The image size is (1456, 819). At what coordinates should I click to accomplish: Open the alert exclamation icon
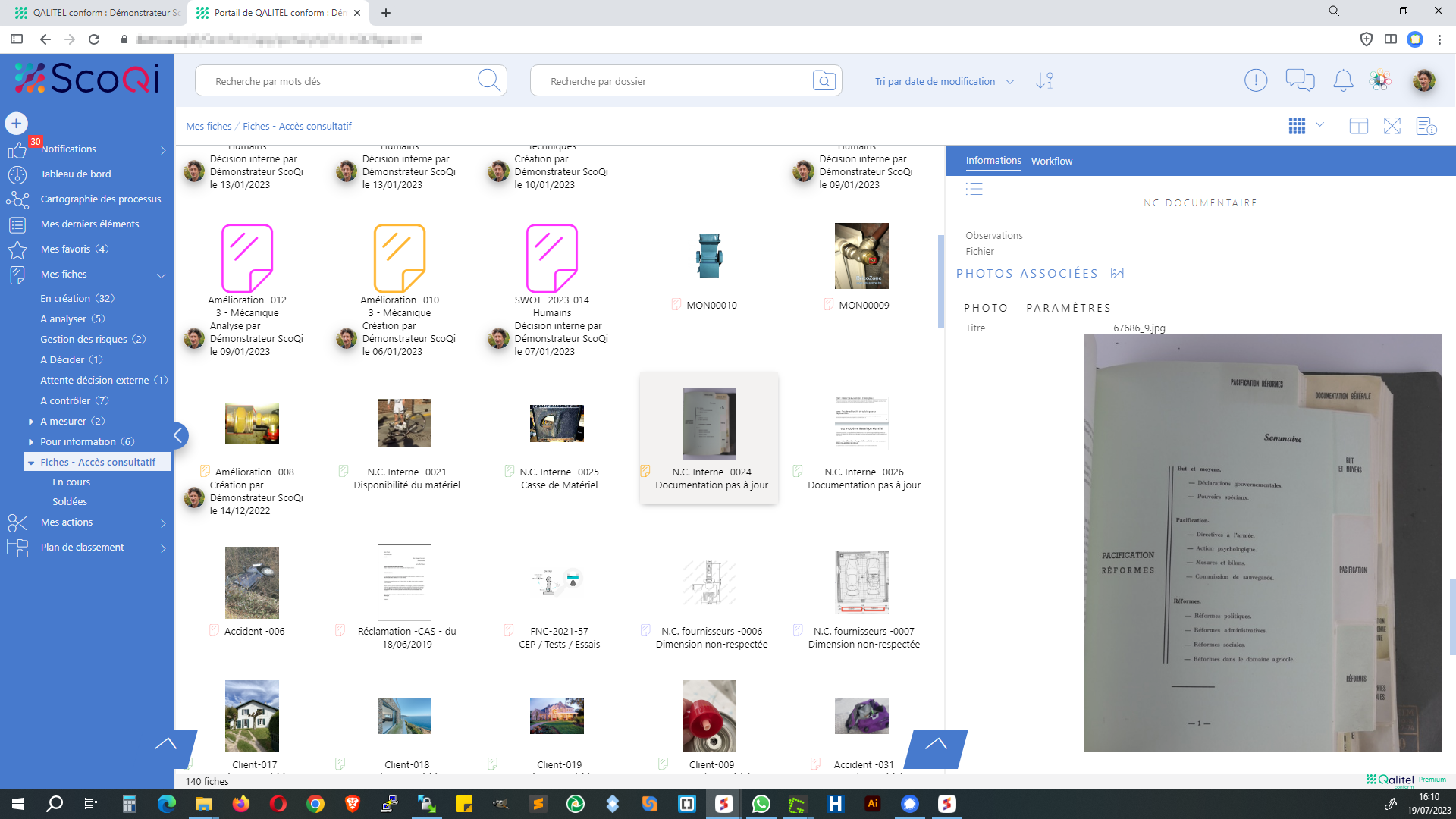(x=1256, y=80)
